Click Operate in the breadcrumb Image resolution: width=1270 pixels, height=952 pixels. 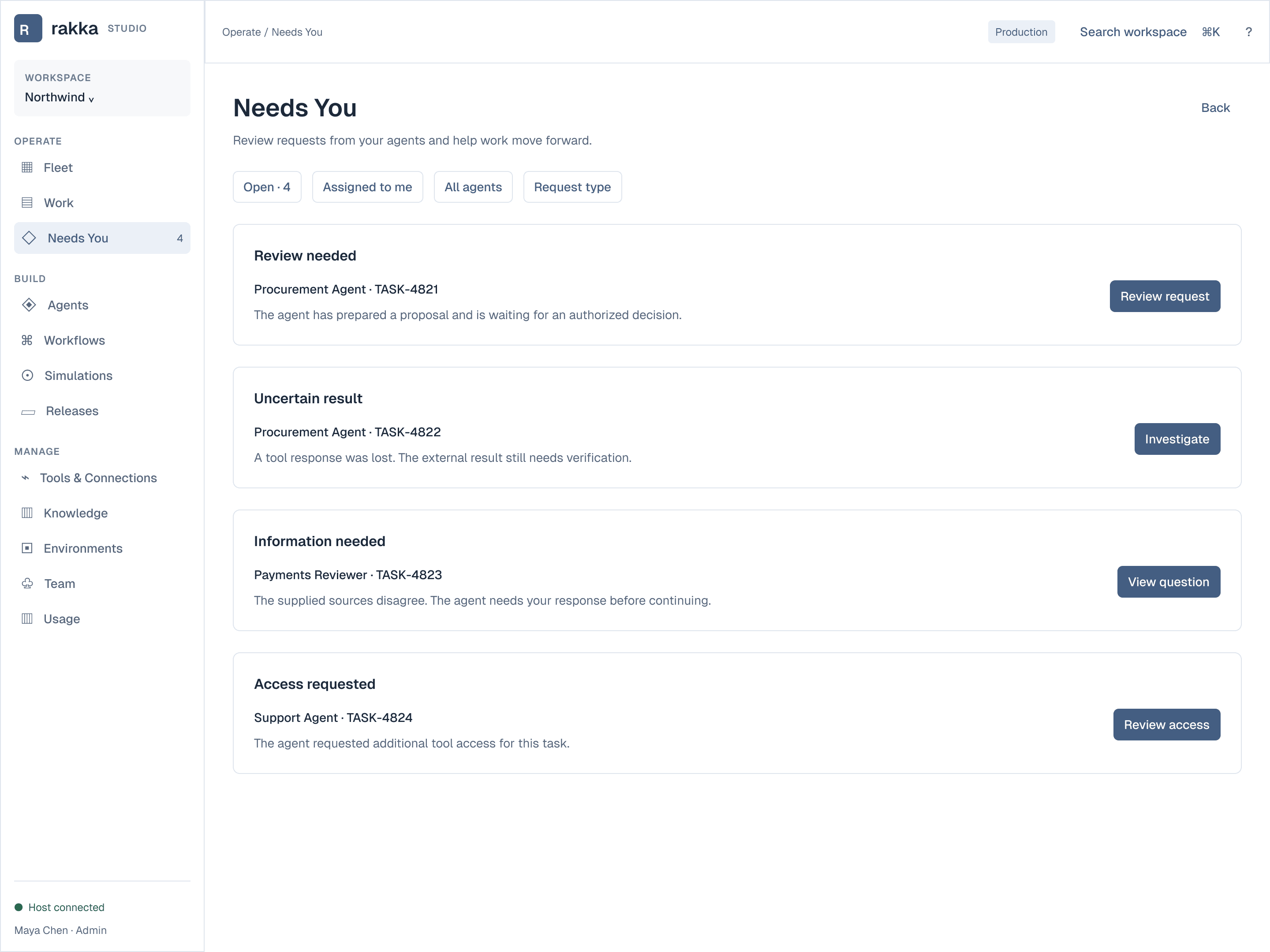[241, 32]
